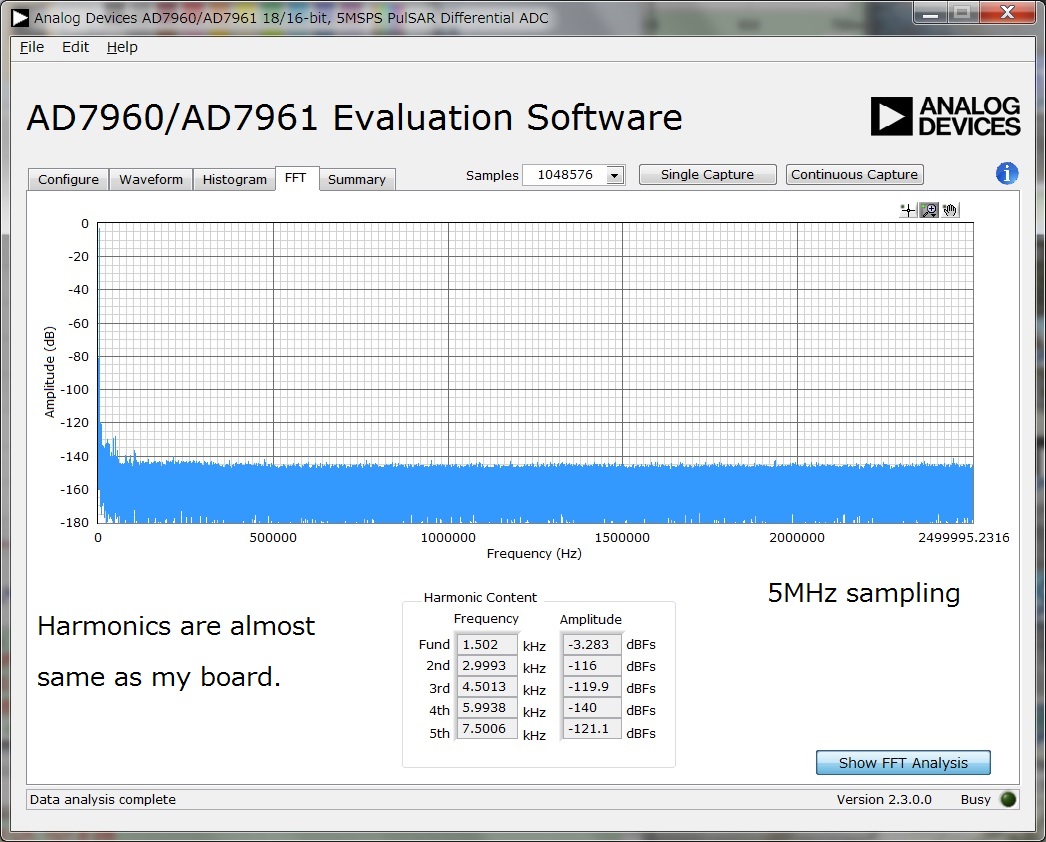Viewport: 1046px width, 842px height.
Task: Open the Edit menu
Action: pos(75,47)
